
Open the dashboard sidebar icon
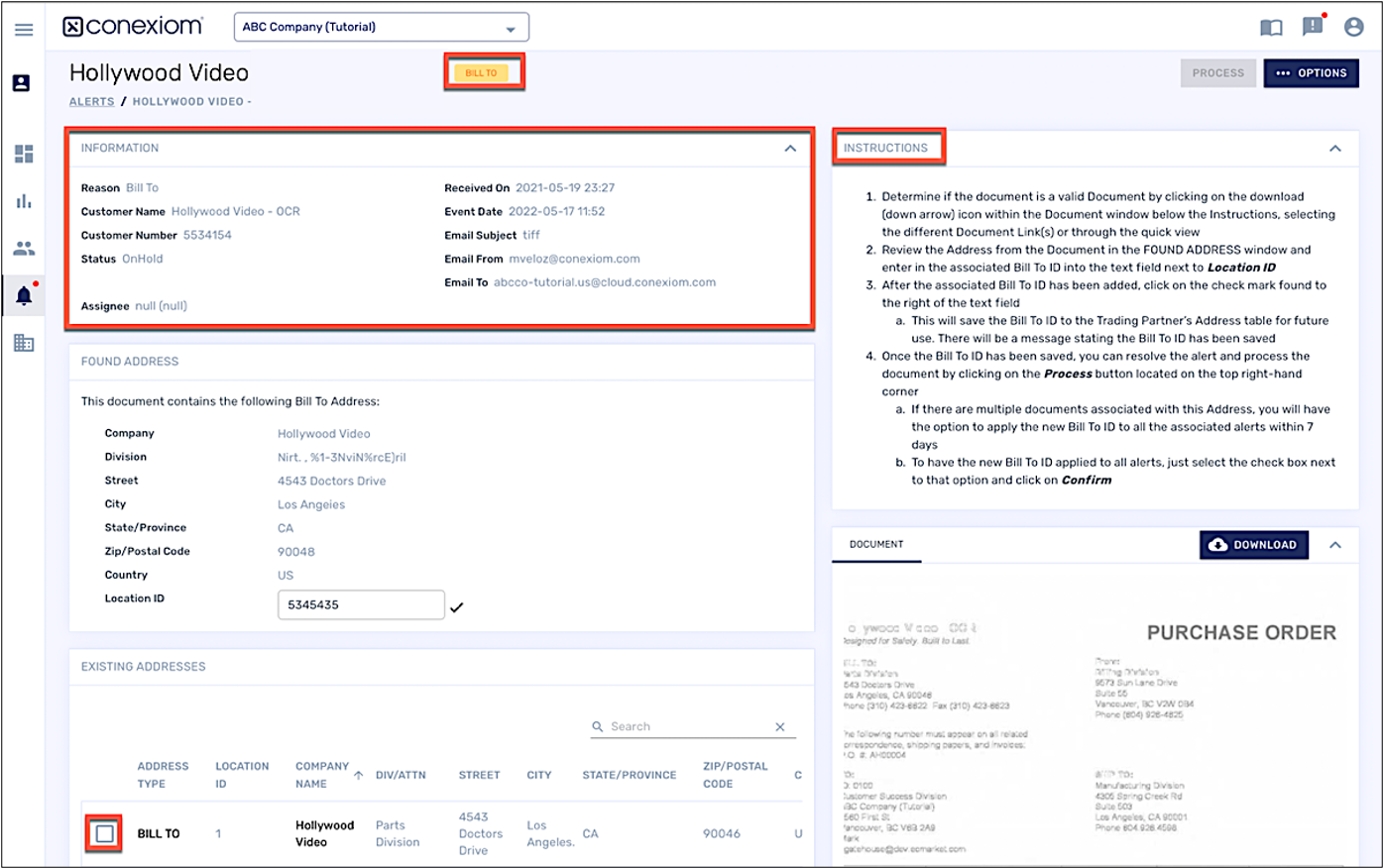coord(24,154)
